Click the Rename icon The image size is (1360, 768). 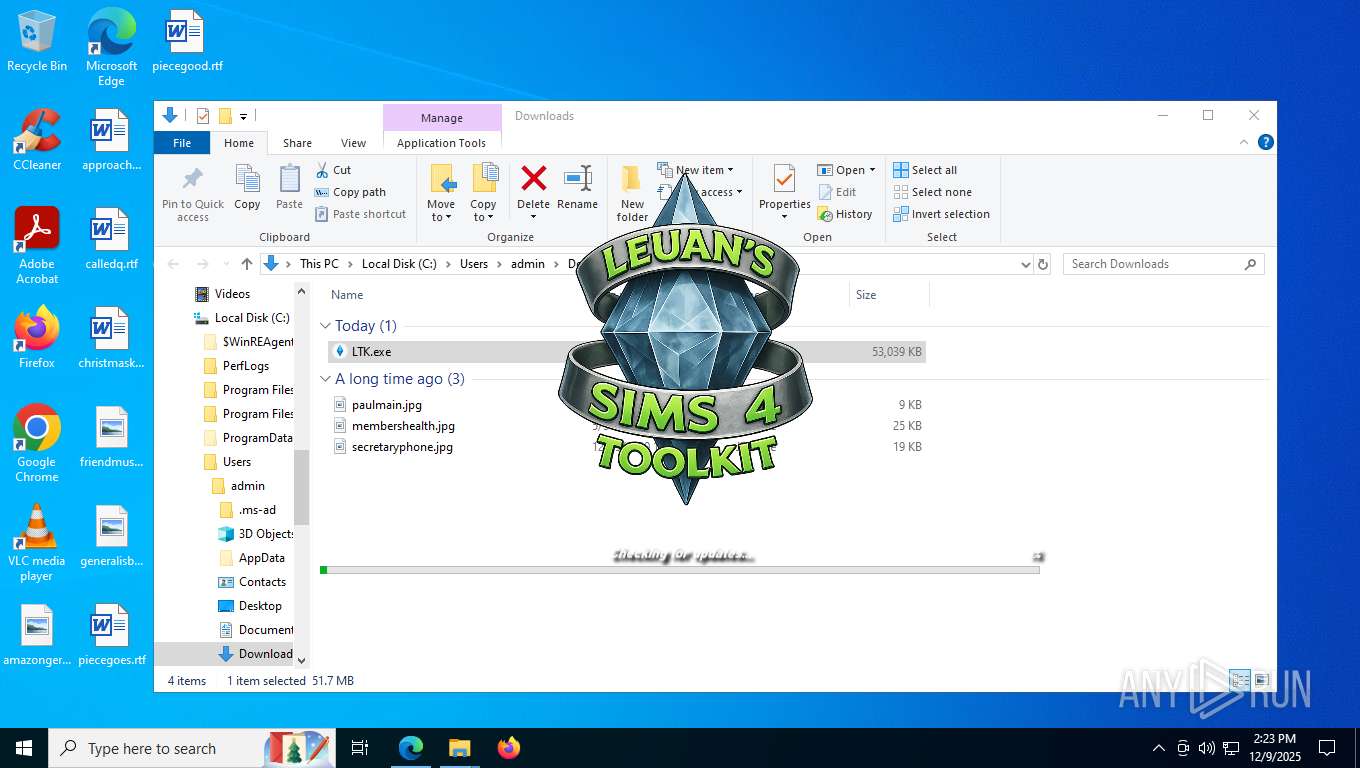click(x=577, y=179)
